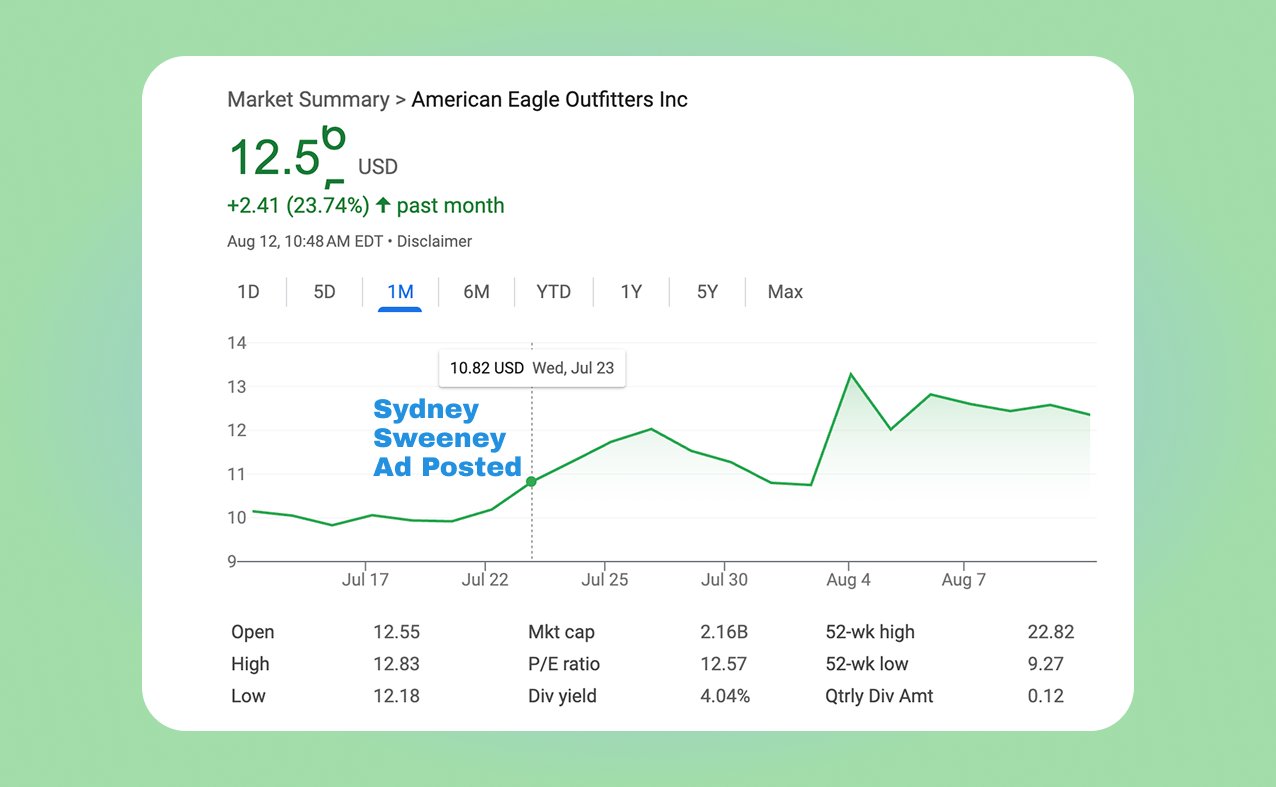The image size is (1276, 787).
Task: Switch chart to 6M range
Action: [476, 292]
